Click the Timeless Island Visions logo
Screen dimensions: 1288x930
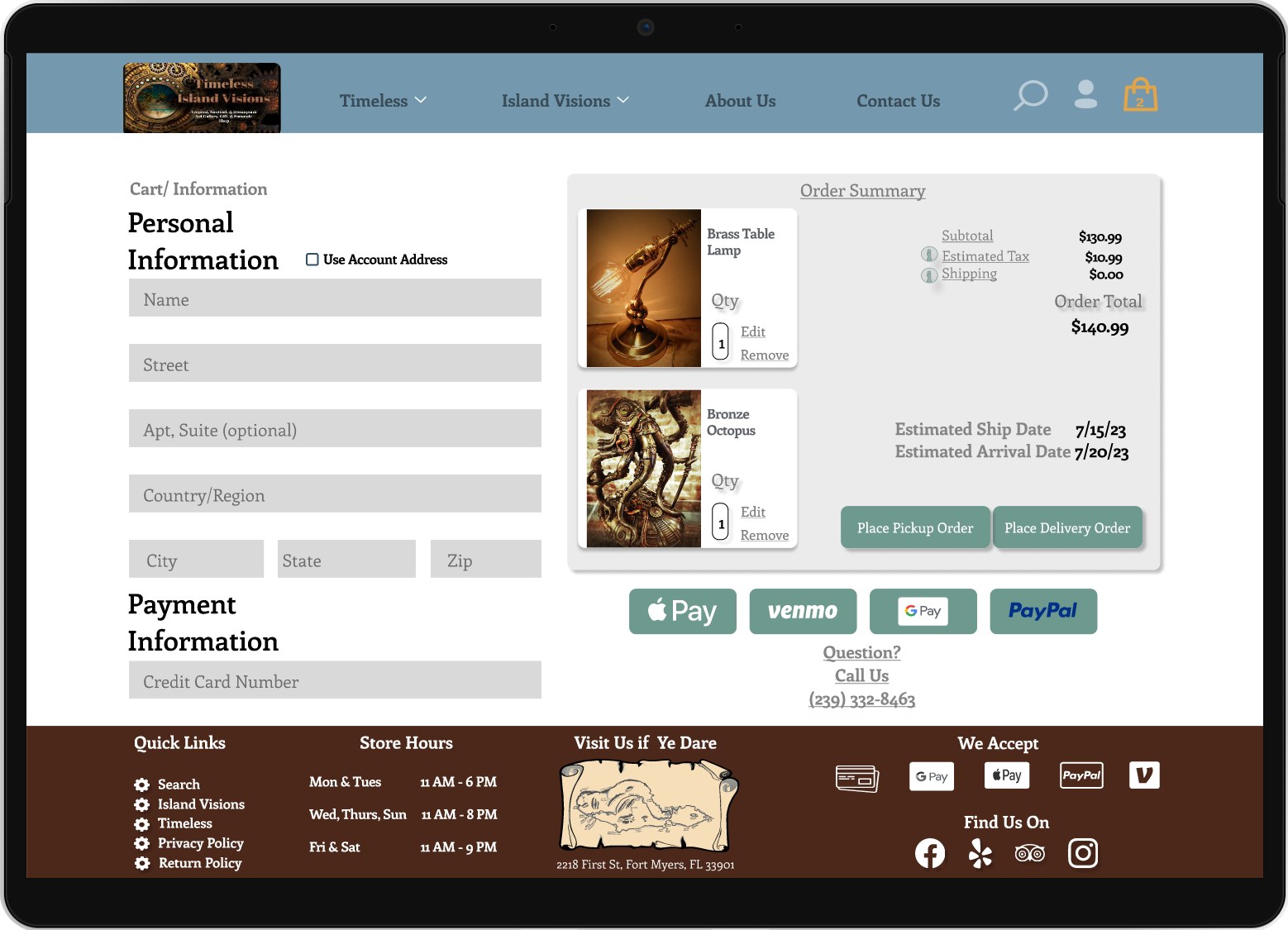click(202, 98)
